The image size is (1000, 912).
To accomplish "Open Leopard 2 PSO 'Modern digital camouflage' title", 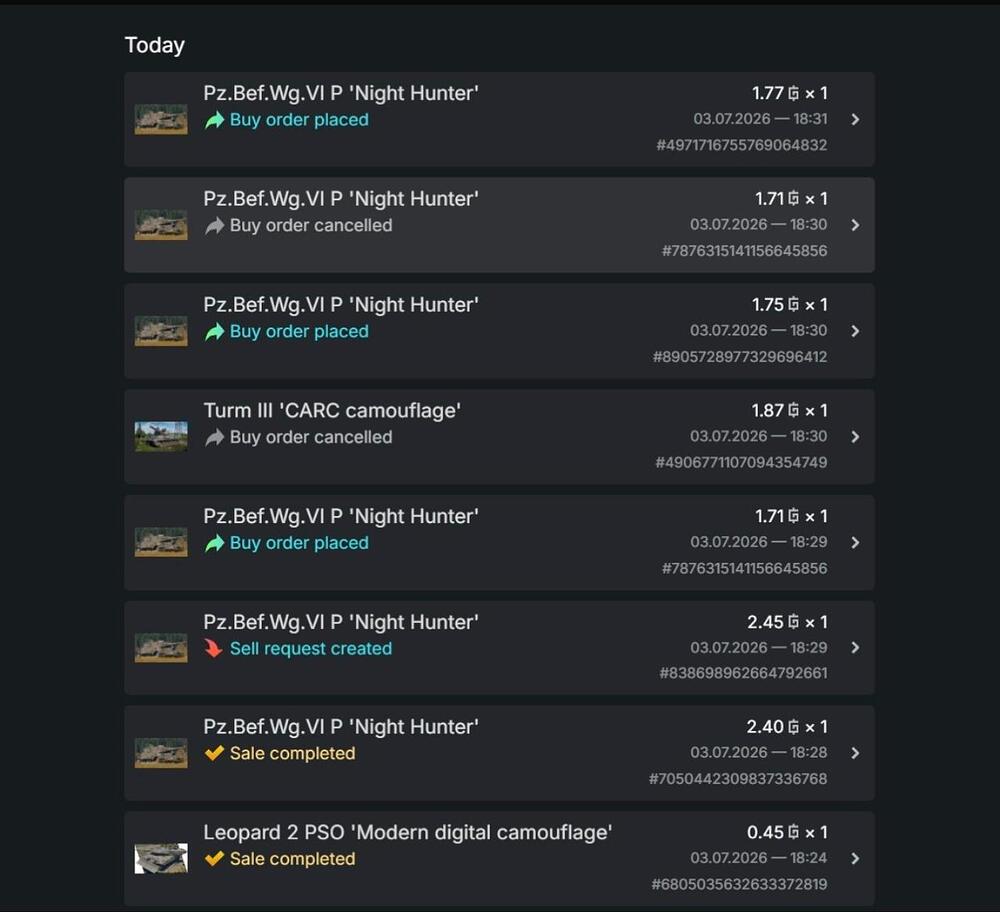I will click(408, 832).
